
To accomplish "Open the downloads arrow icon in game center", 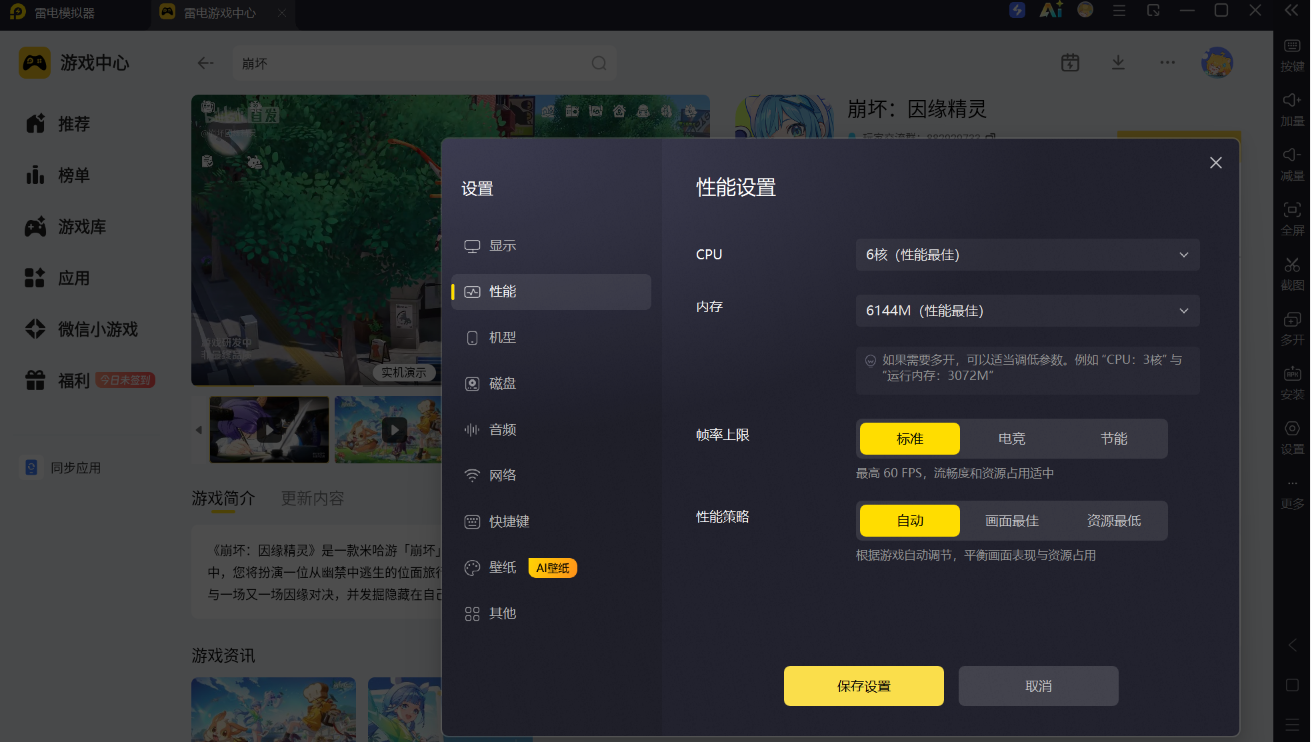I will (x=1118, y=62).
